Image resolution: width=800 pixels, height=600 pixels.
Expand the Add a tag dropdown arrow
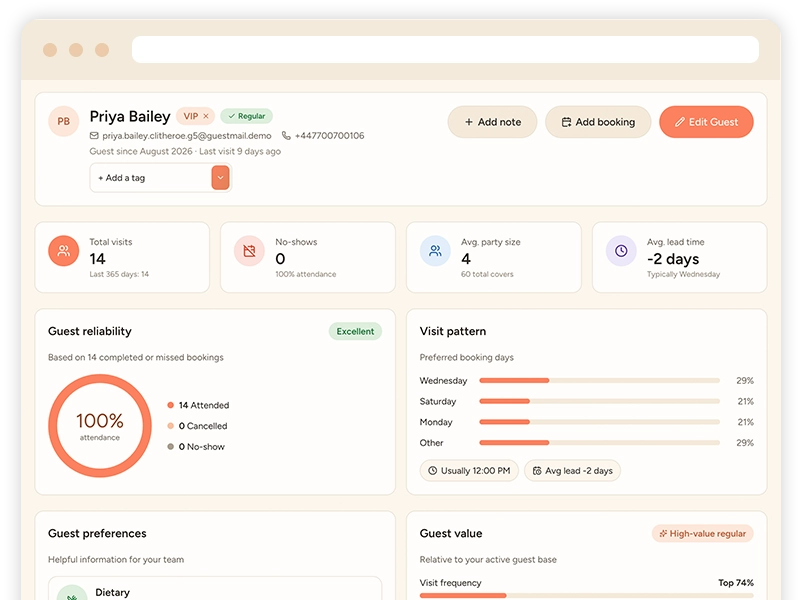point(220,178)
